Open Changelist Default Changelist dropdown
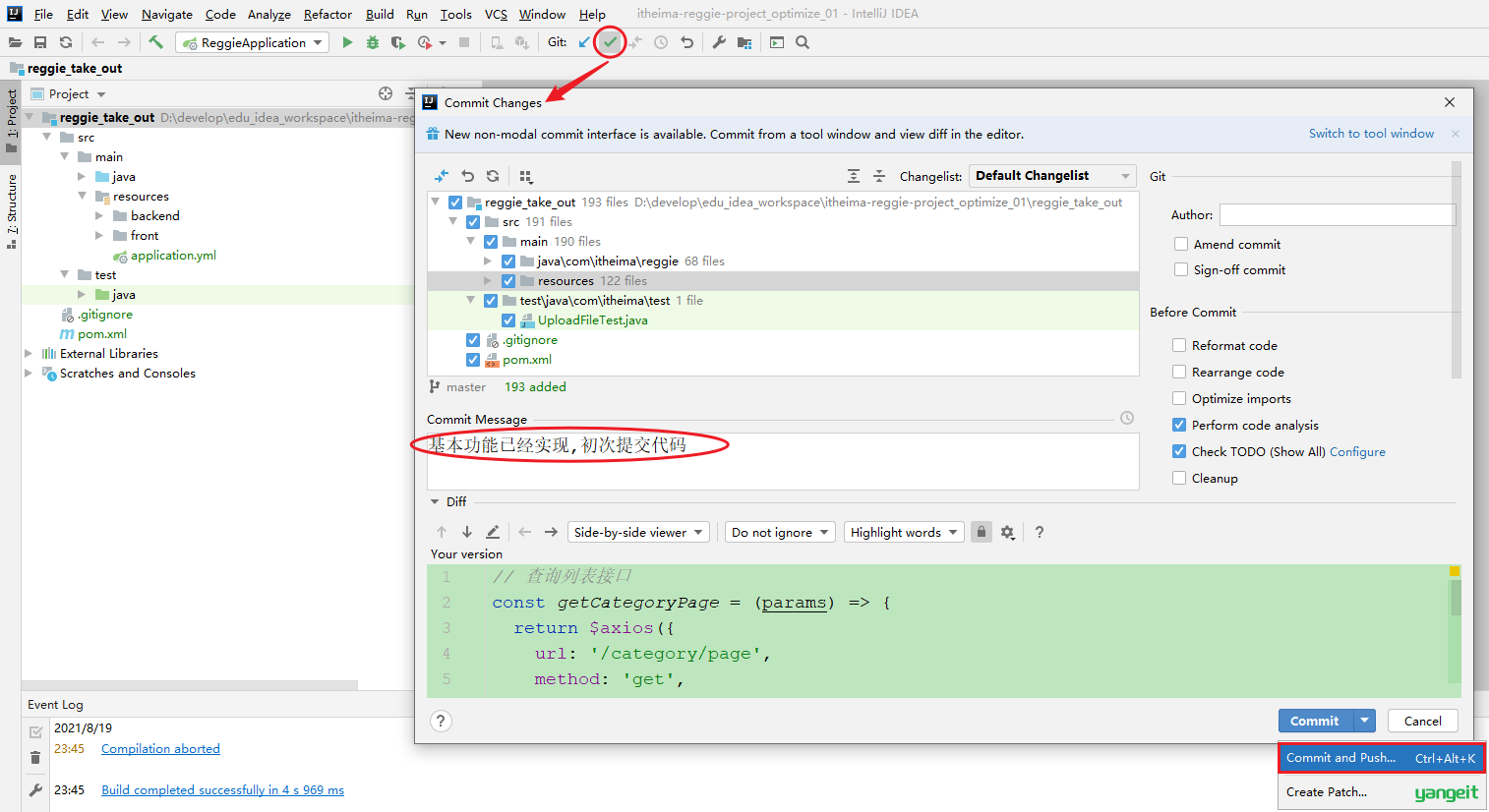 pos(1052,176)
